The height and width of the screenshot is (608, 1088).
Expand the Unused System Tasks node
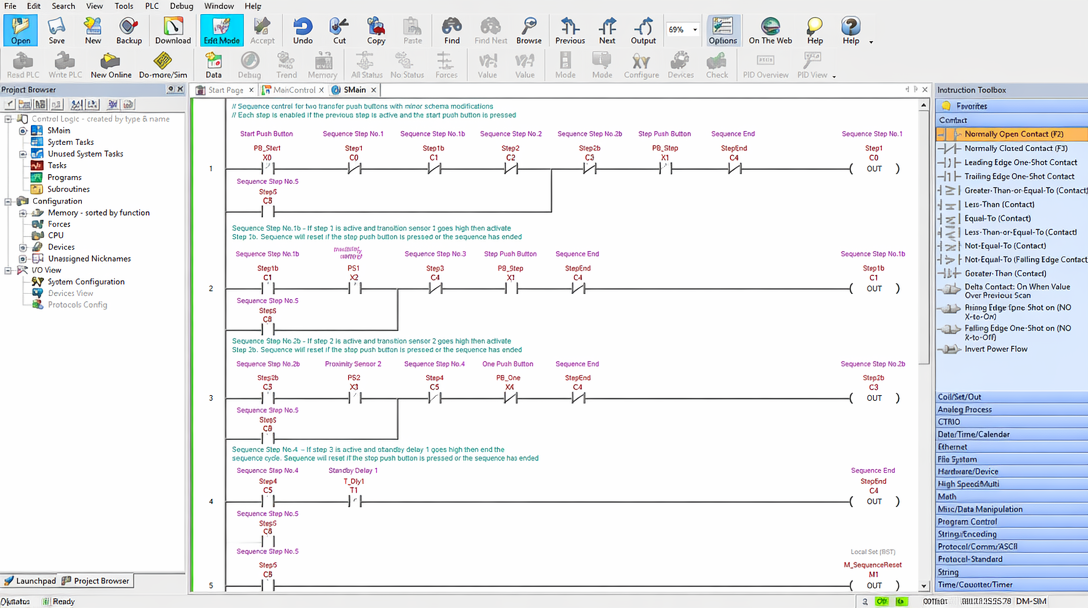pos(23,154)
